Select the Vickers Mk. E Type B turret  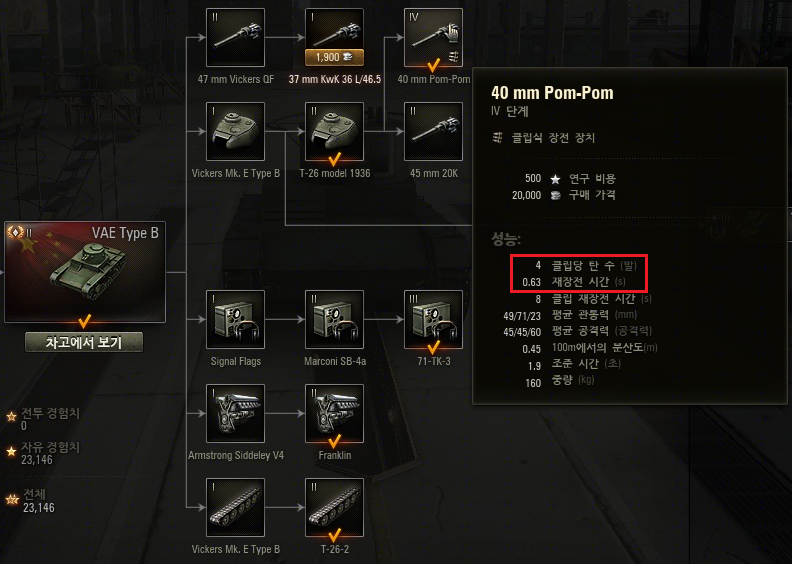(235, 131)
